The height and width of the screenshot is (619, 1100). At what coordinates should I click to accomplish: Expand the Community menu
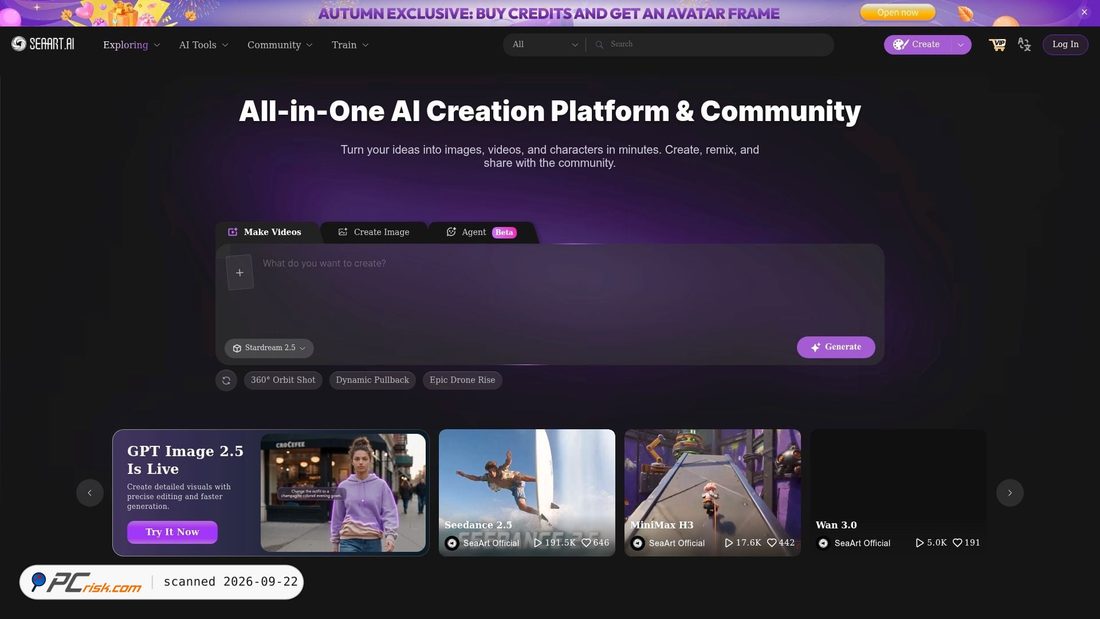(x=280, y=45)
